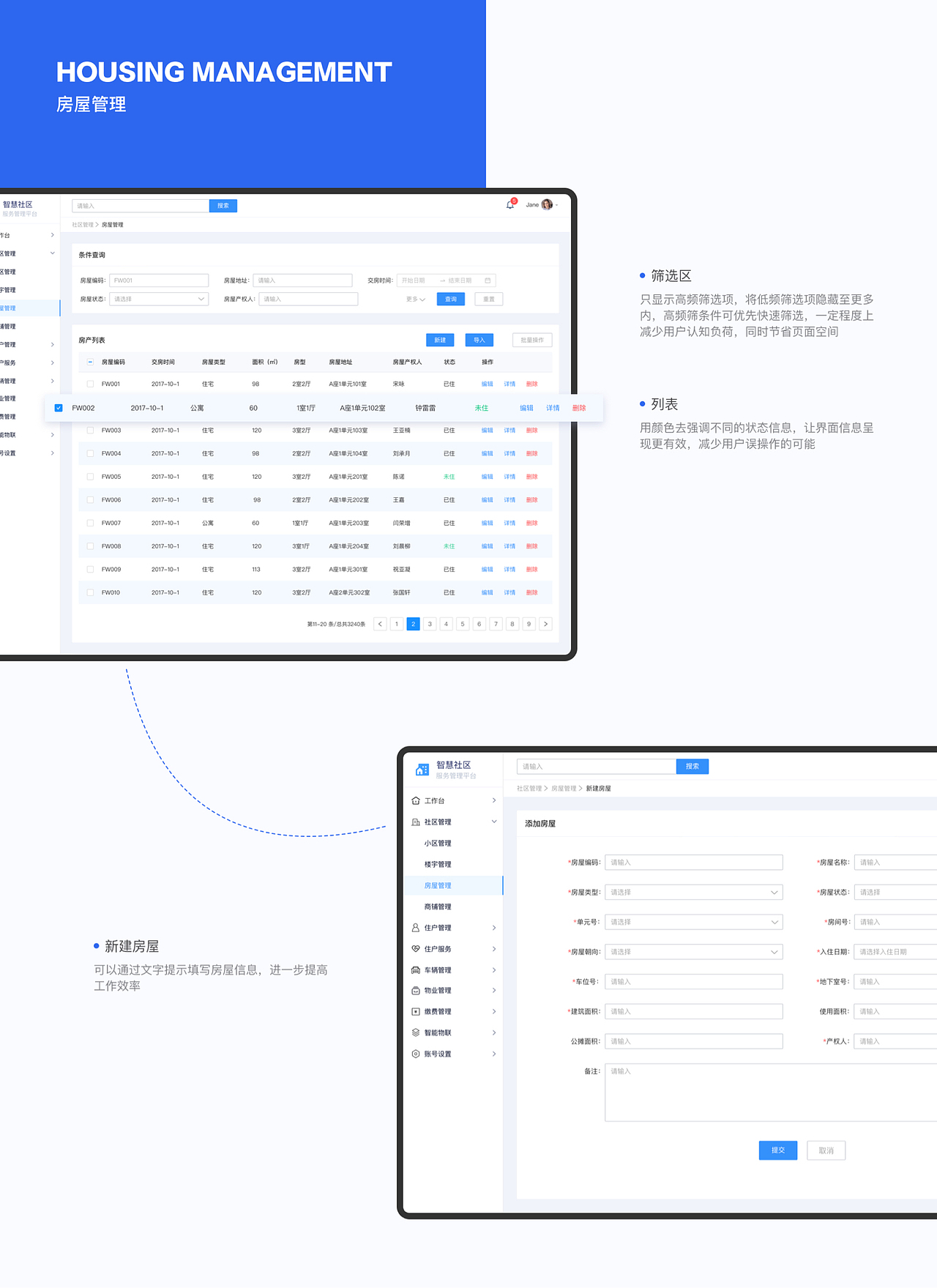Click the 房屋地址 filter input
The width and height of the screenshot is (937, 1288).
pyautogui.click(x=302, y=280)
